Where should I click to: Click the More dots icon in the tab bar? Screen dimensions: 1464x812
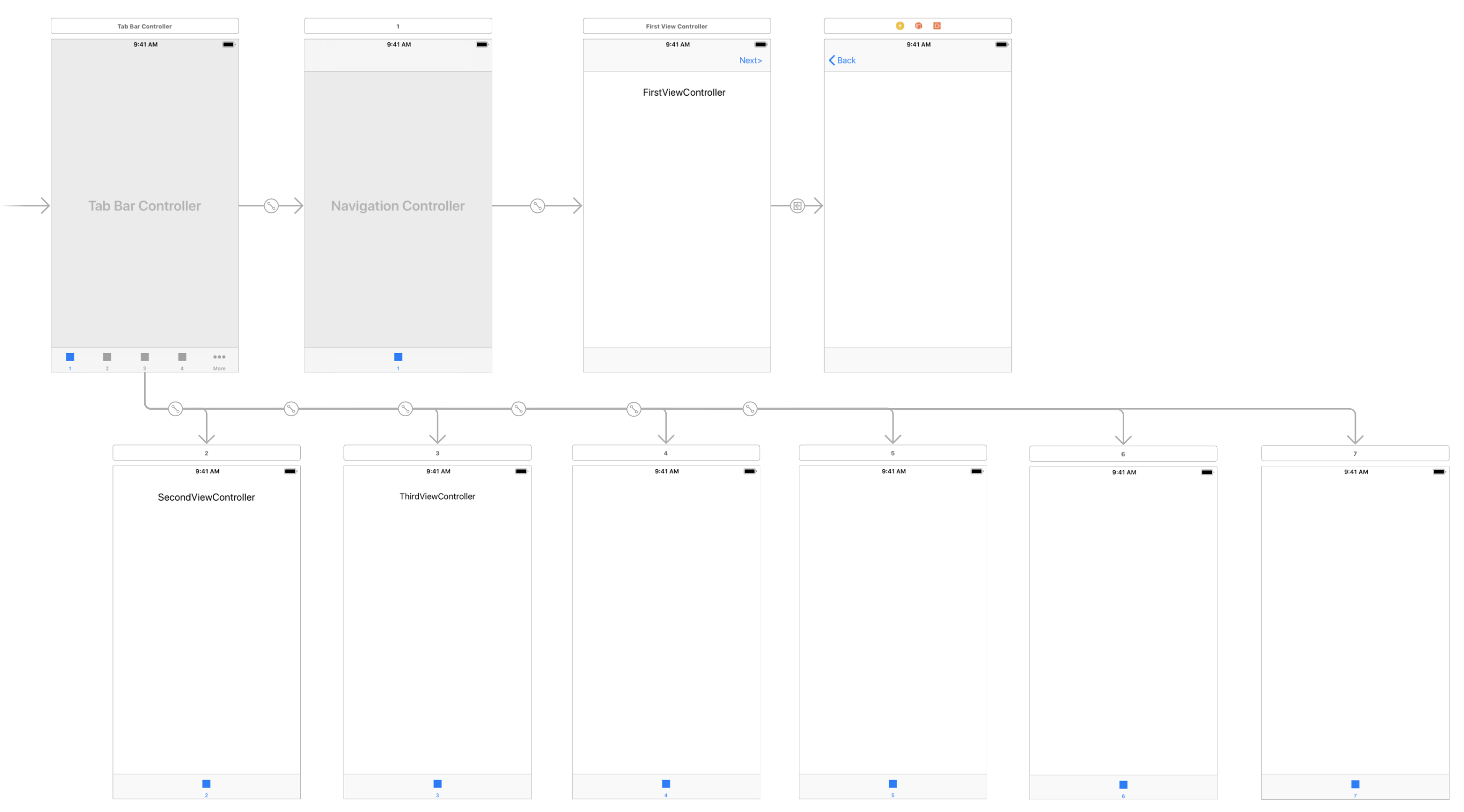(x=219, y=357)
